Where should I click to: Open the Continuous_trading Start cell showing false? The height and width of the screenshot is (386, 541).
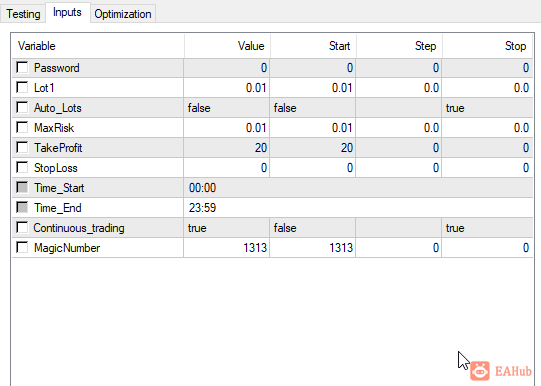(x=313, y=228)
